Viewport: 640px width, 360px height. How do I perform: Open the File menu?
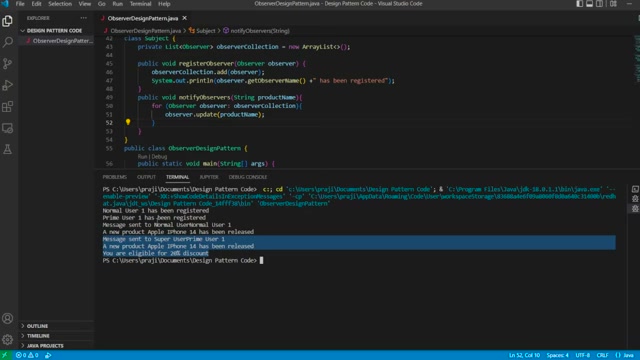coord(20,4)
